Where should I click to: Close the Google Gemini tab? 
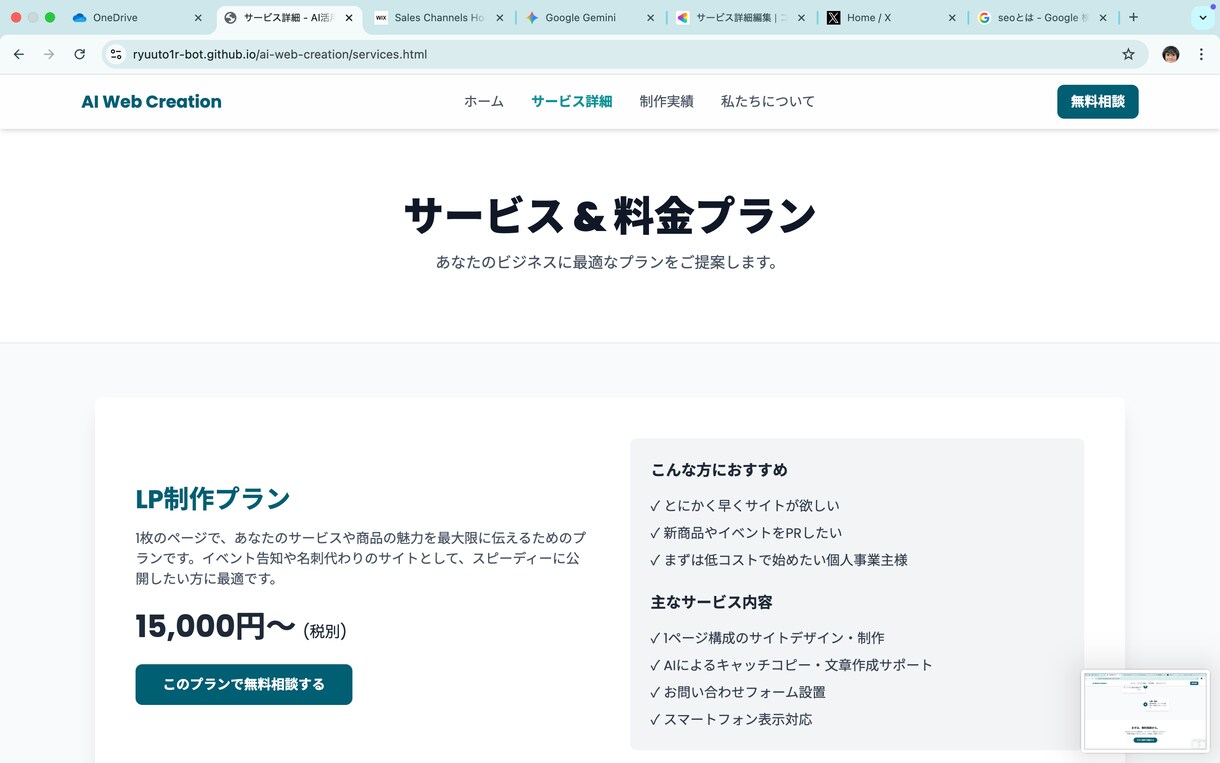tap(651, 17)
